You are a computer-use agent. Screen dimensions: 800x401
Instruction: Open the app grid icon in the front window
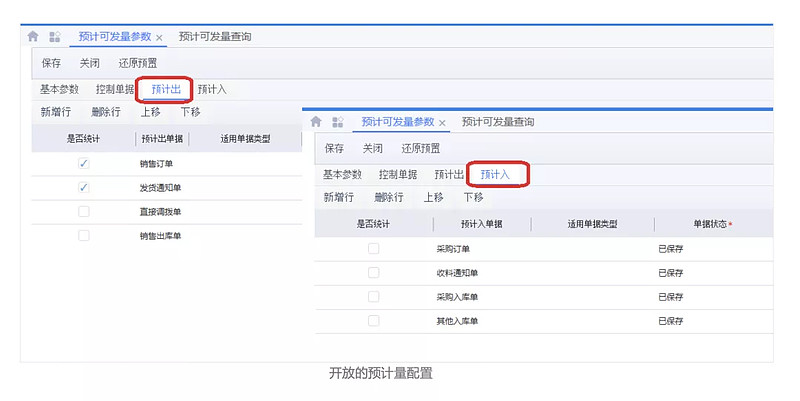point(338,122)
